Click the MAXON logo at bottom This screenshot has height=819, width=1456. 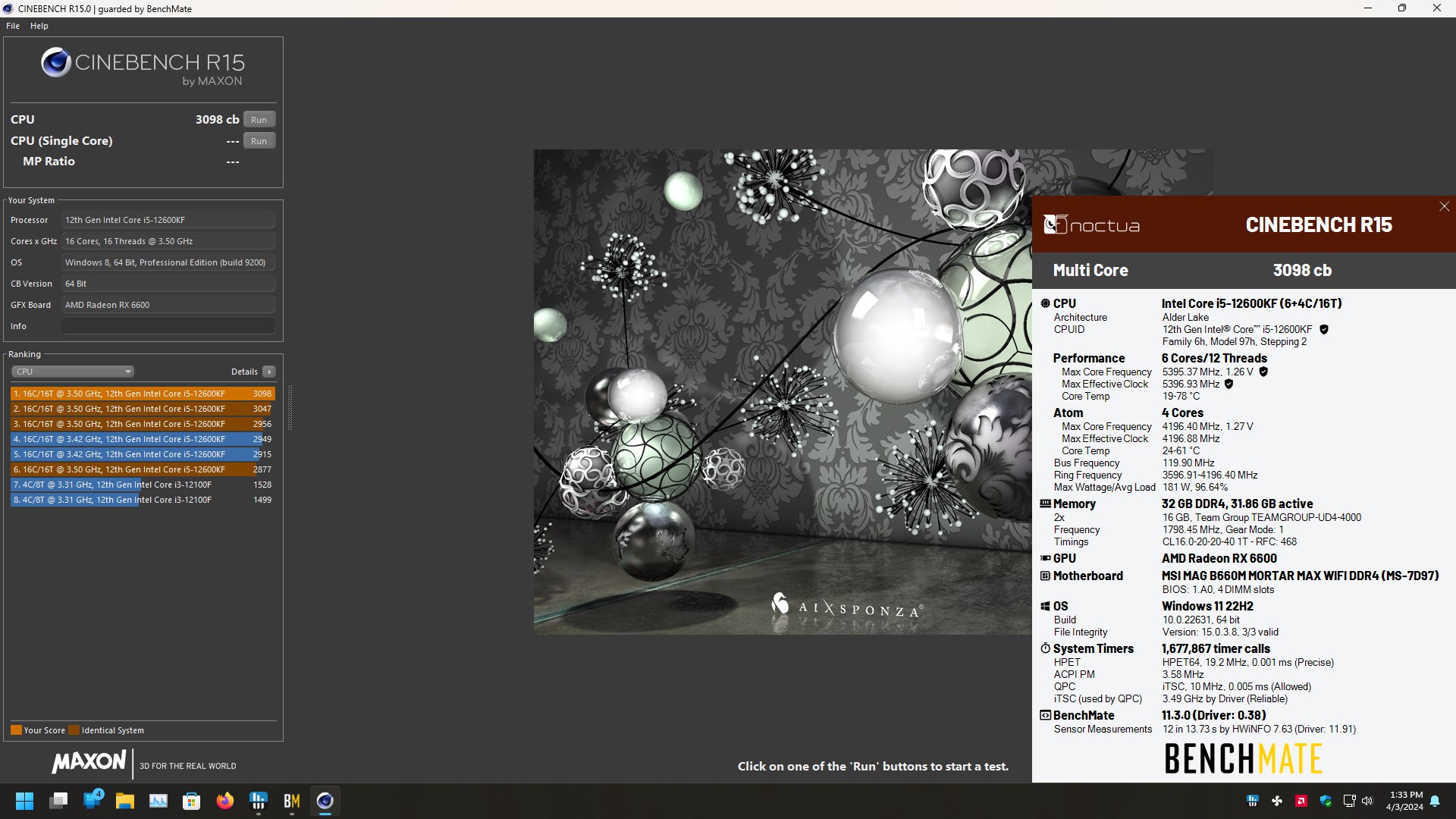[89, 761]
